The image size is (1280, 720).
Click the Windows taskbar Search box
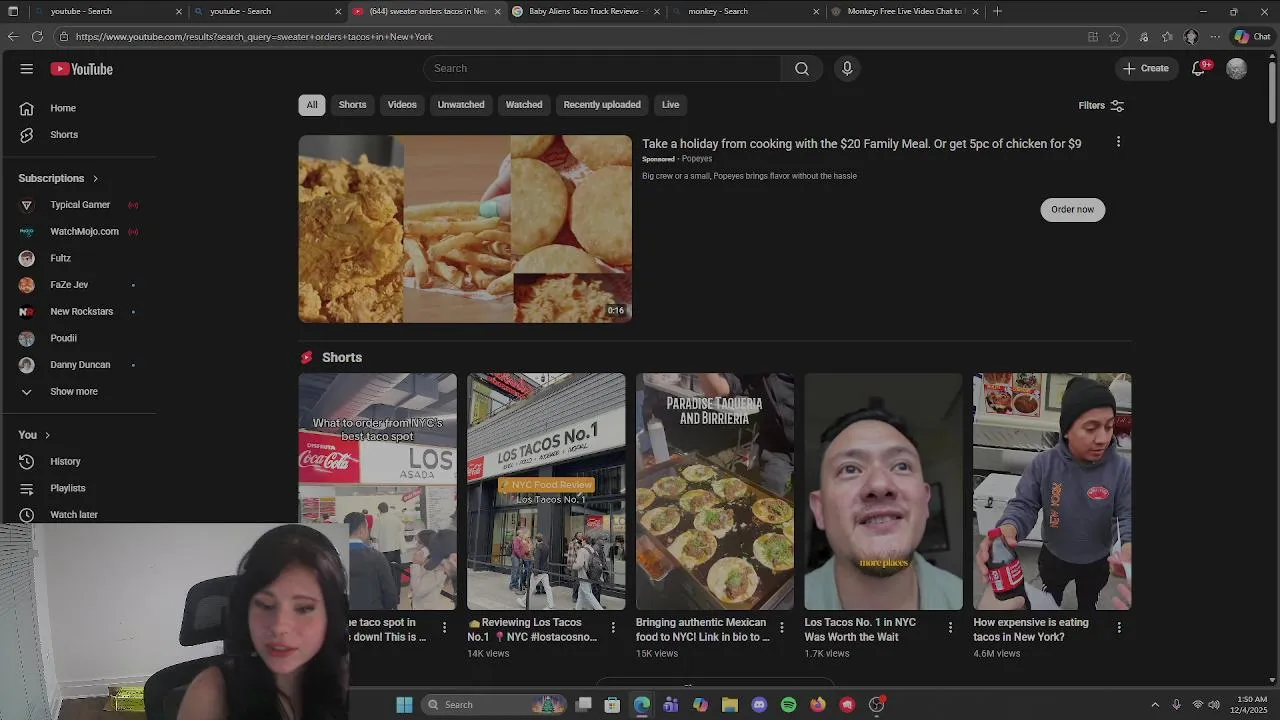point(495,705)
